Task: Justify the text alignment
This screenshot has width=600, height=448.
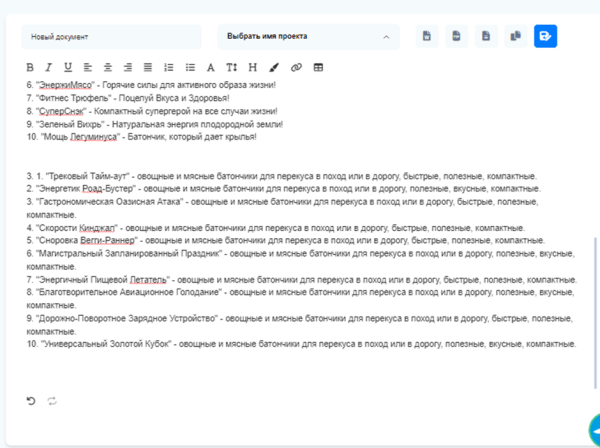Action: tap(148, 68)
